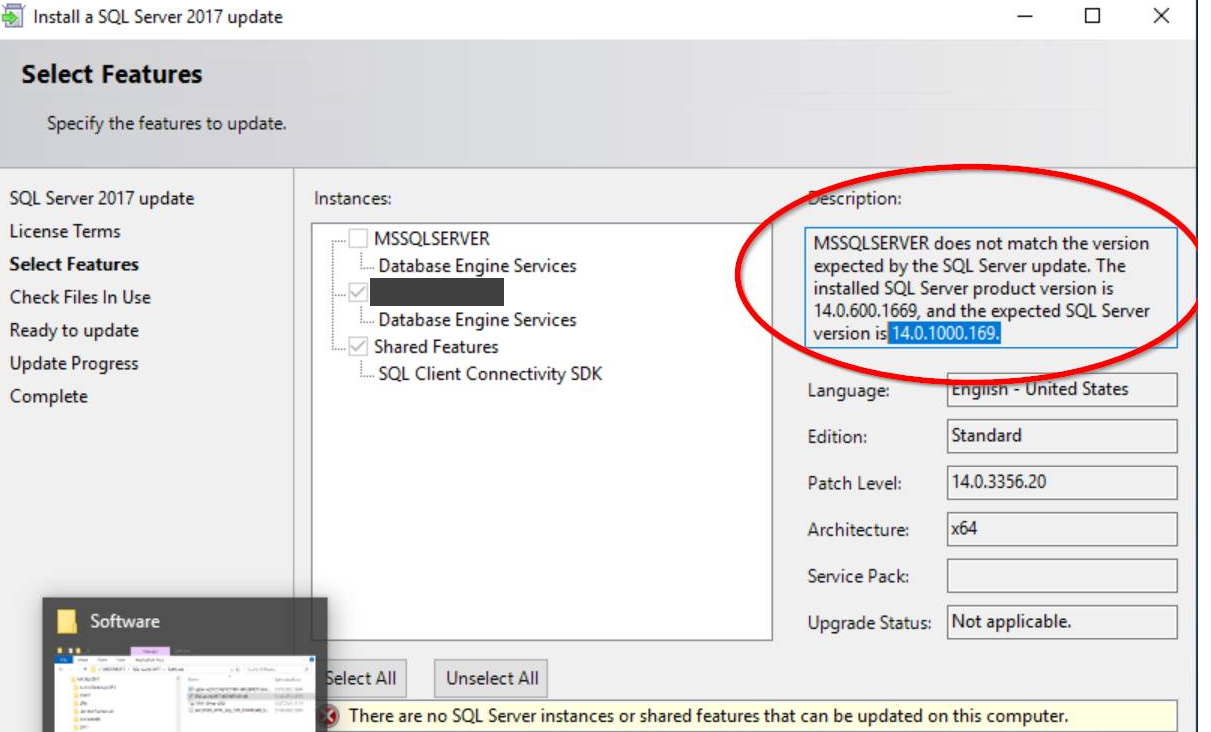Go to Ready to update step
The width and height of the screenshot is (1211, 732).
74,330
